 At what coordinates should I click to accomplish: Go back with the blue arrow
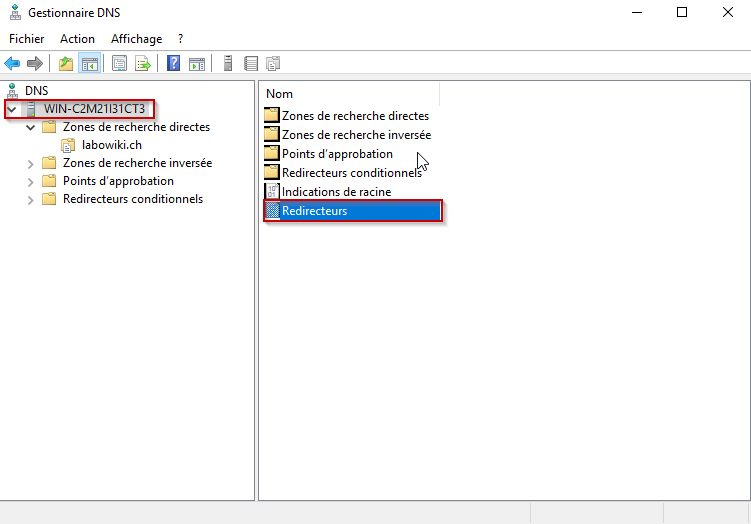tap(12, 63)
